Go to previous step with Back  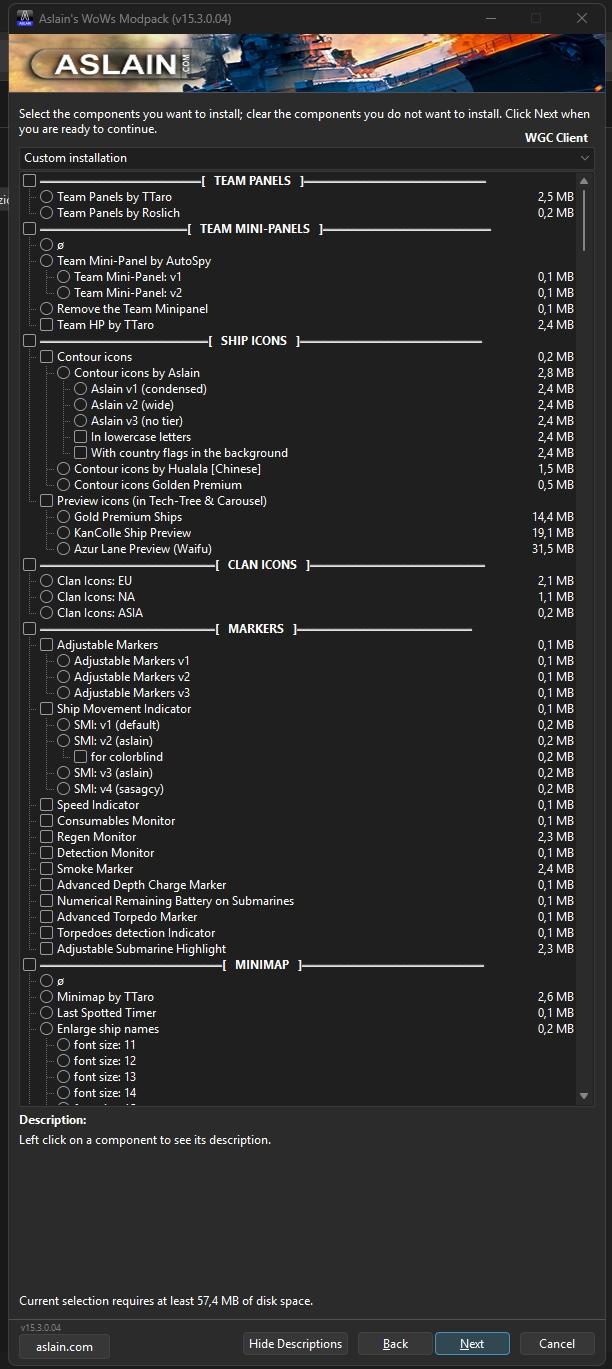[395, 1344]
